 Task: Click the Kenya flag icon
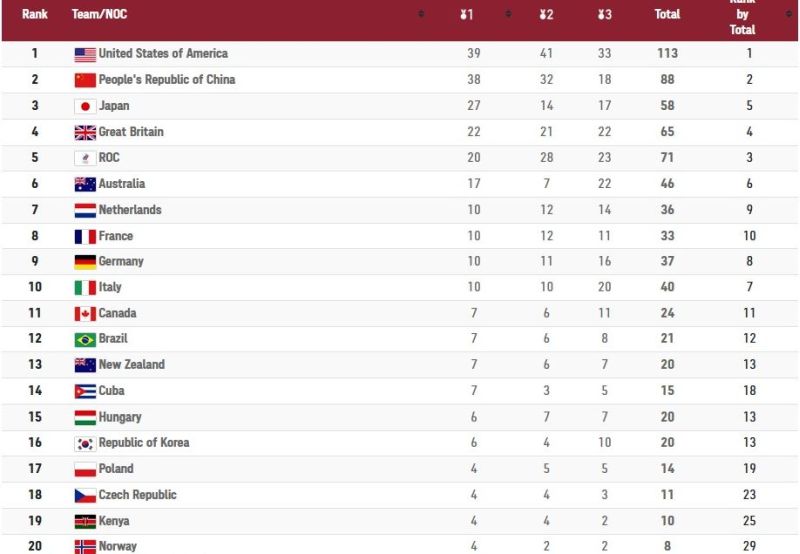coord(85,521)
